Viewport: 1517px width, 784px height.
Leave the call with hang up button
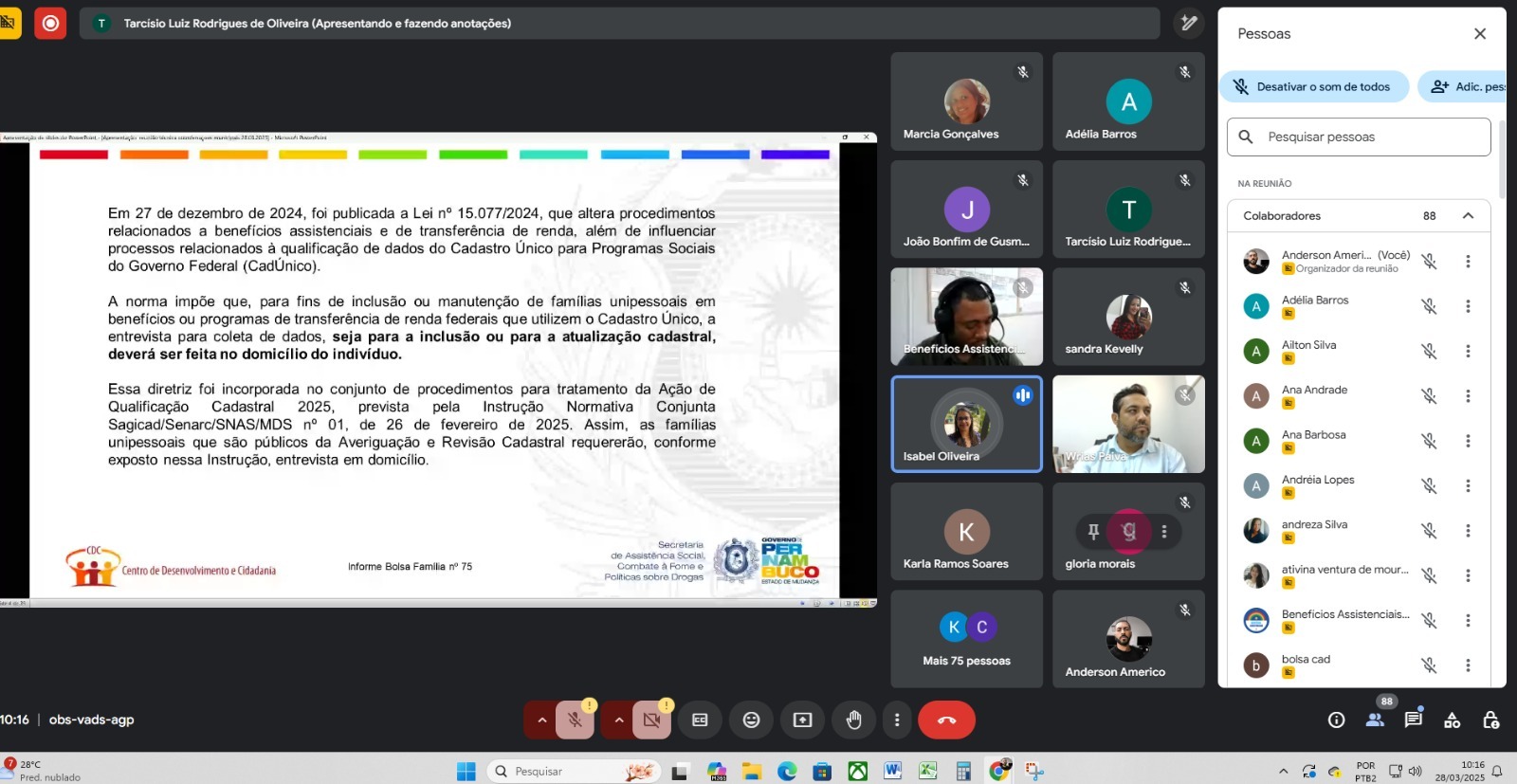tap(946, 720)
